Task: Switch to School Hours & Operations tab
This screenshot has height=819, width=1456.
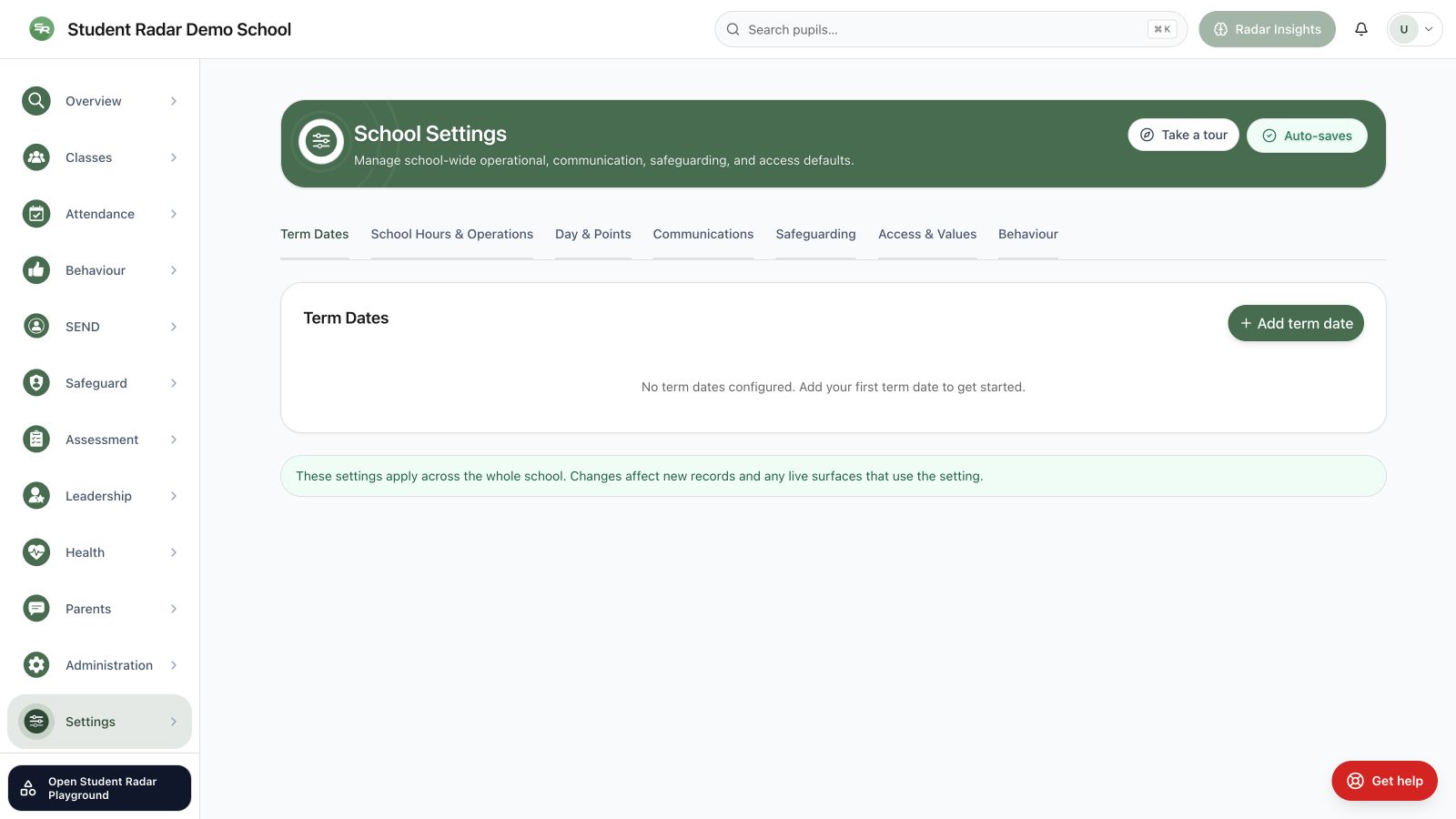Action: tap(452, 234)
